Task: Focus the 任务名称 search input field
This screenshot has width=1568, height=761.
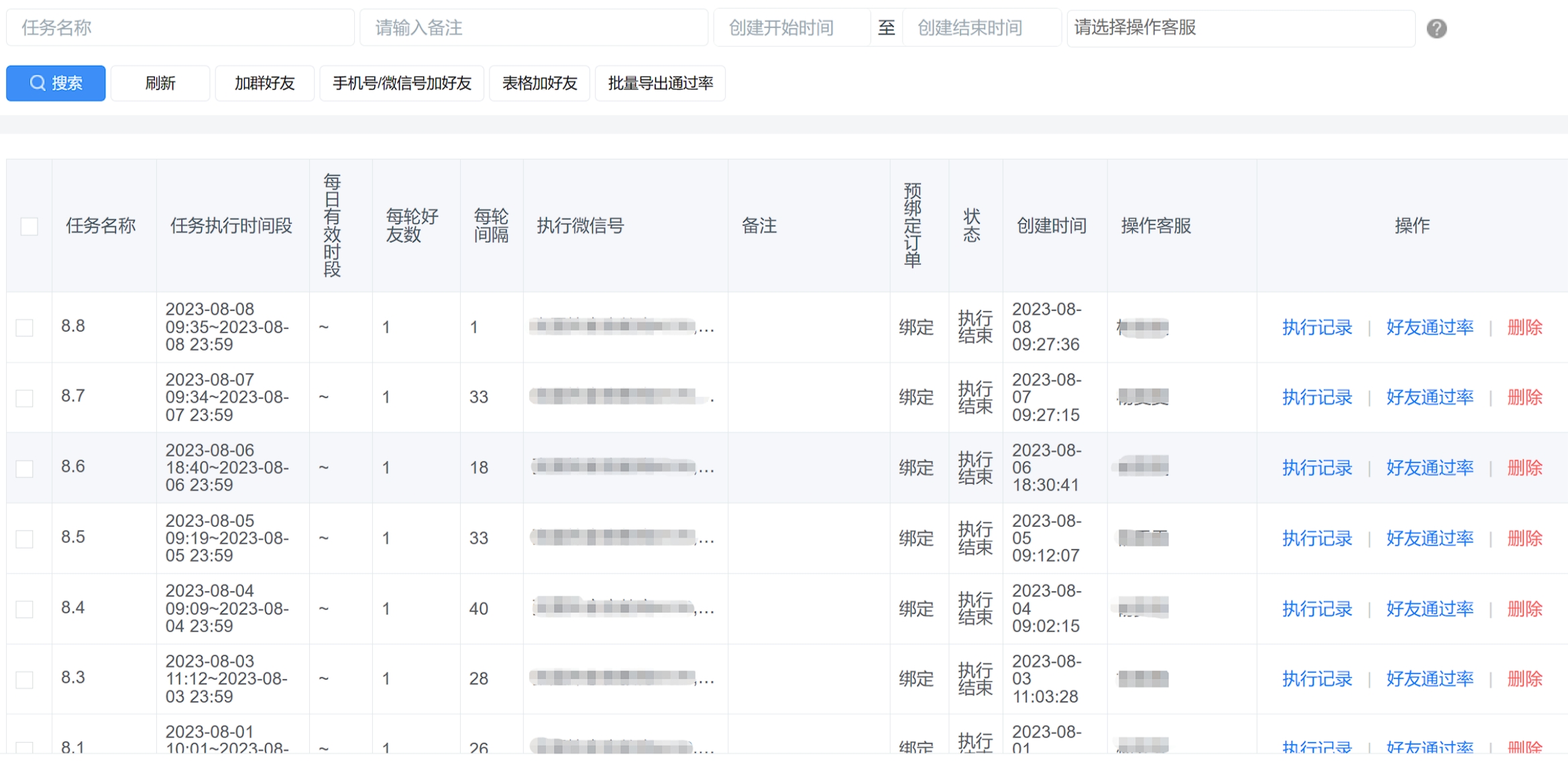Action: click(x=180, y=28)
